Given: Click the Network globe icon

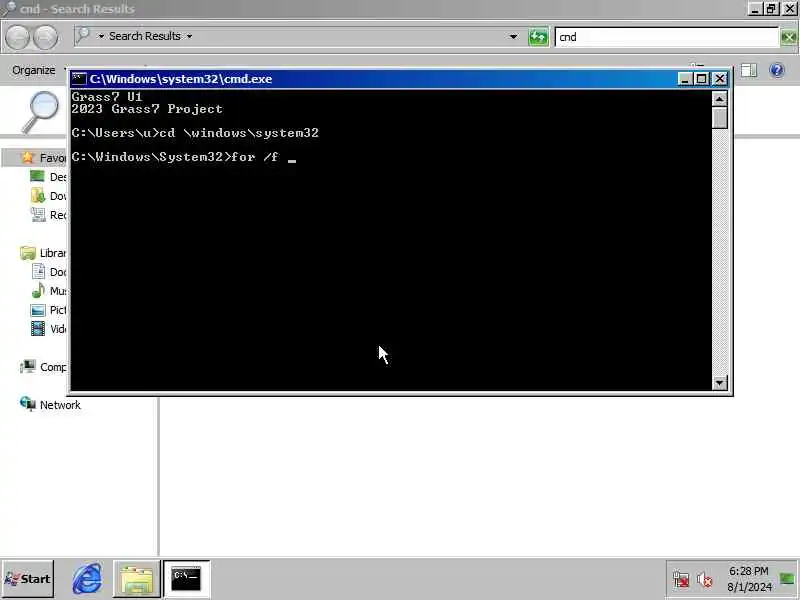Looking at the screenshot, I should [x=28, y=404].
